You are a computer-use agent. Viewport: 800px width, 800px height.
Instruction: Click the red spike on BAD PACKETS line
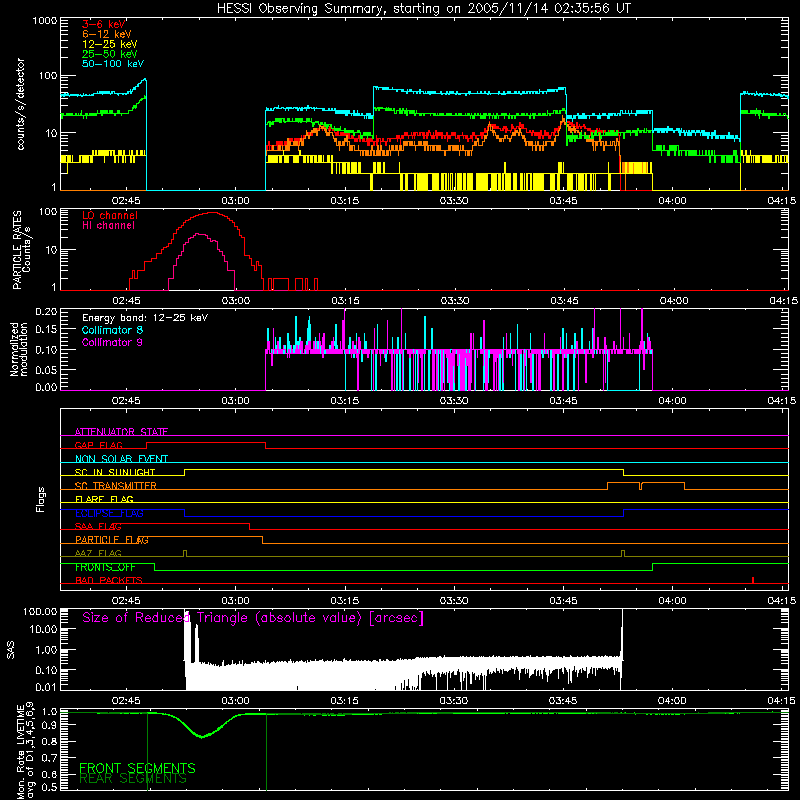pyautogui.click(x=753, y=580)
